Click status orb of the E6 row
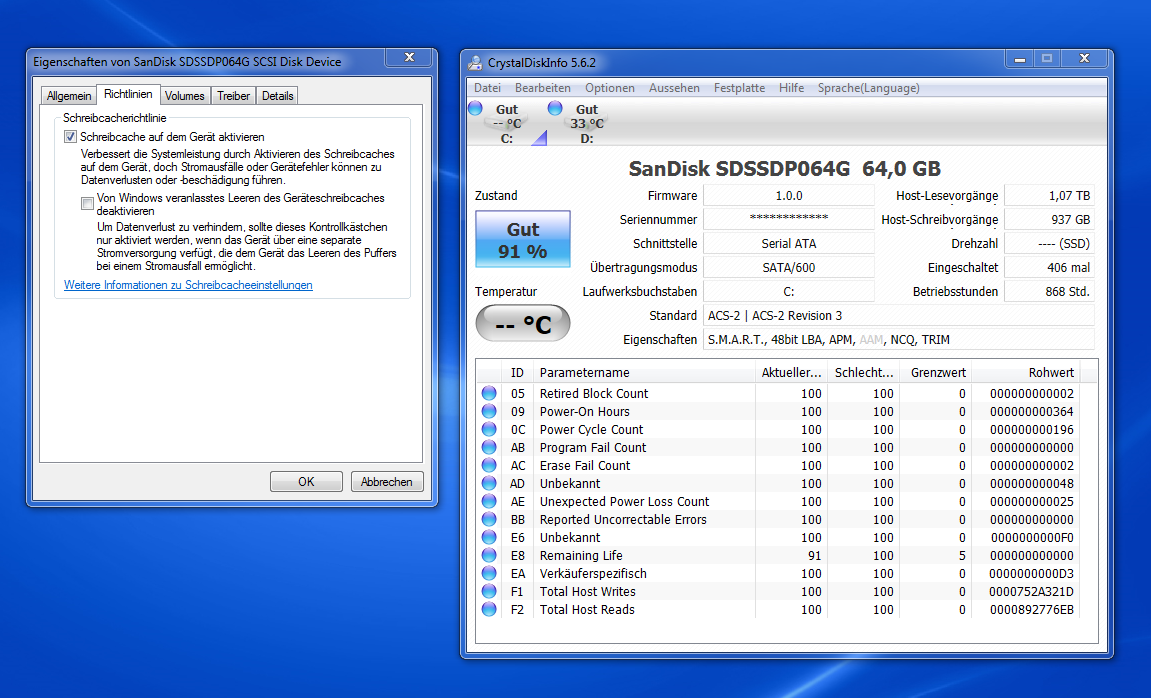 tap(489, 537)
